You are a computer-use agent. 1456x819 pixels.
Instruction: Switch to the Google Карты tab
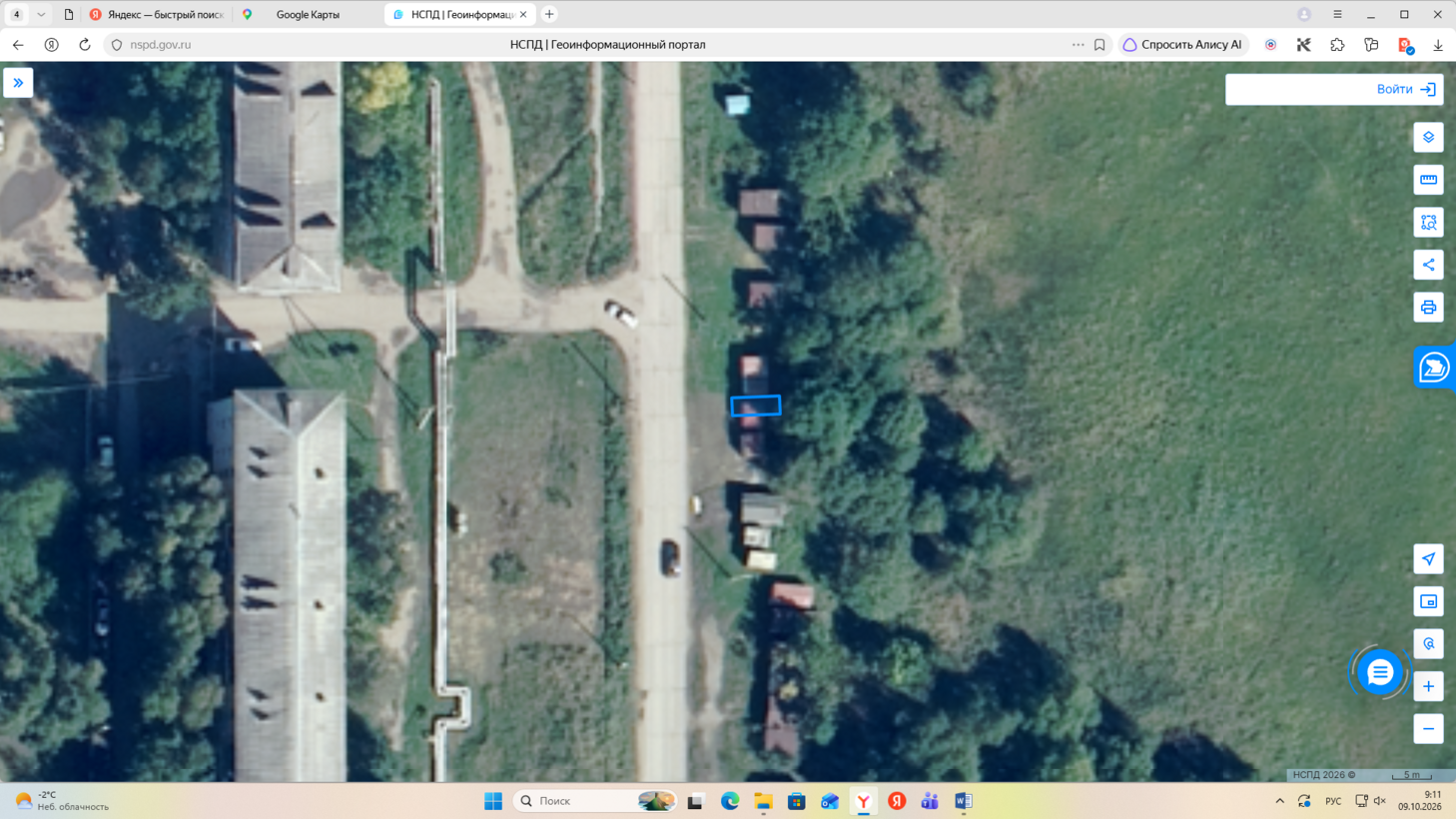(307, 15)
